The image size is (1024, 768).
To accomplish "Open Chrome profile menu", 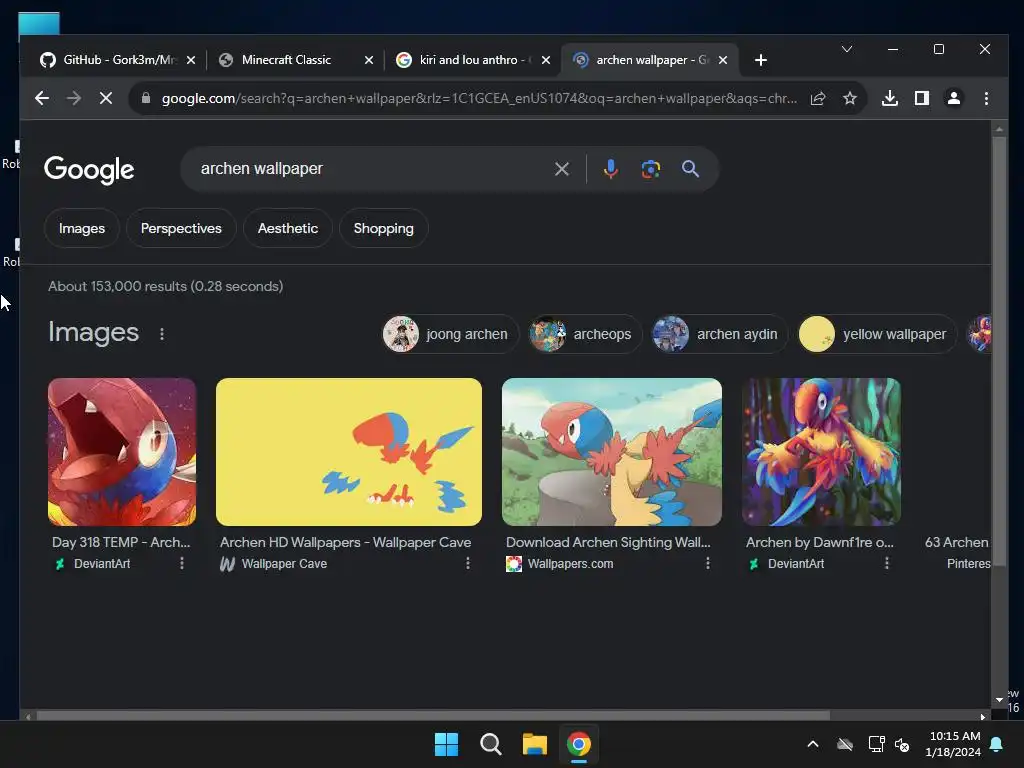I will [x=953, y=98].
